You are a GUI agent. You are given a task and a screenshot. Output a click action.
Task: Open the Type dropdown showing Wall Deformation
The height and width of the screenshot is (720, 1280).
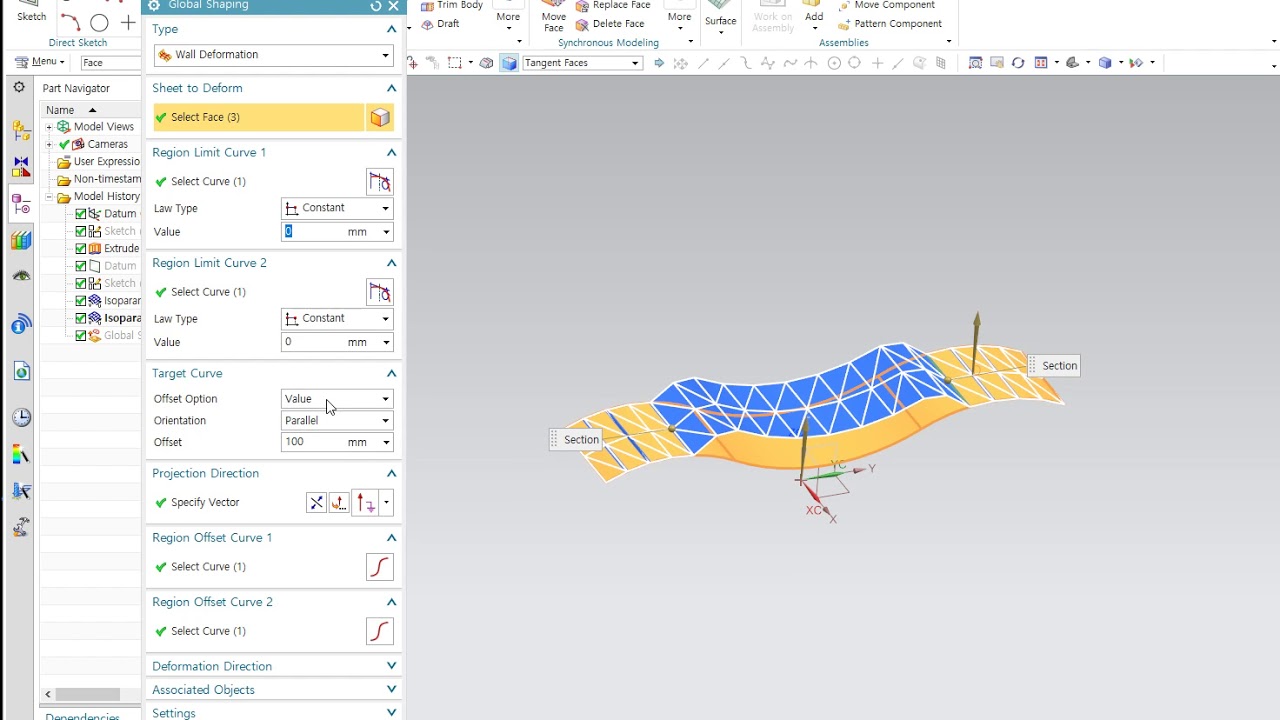pos(274,55)
